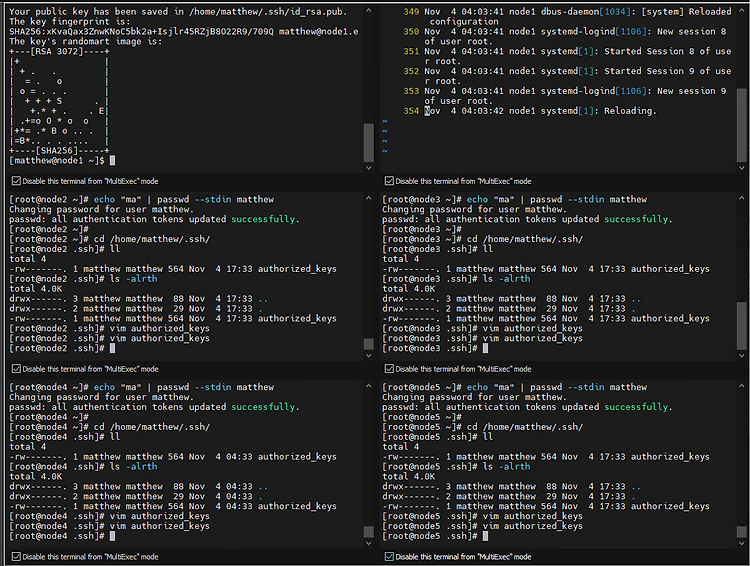Click scroll-down arrow in node2 terminal
750x566 pixels.
(x=368, y=355)
